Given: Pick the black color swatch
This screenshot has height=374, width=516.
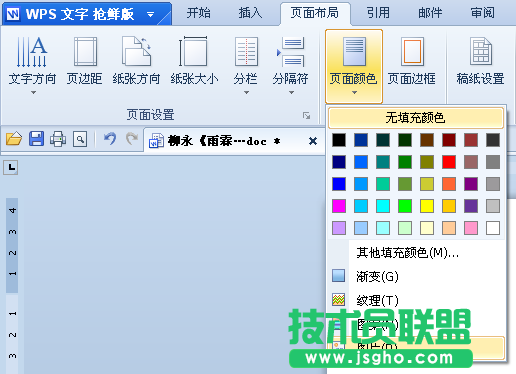Looking at the screenshot, I should pos(339,140).
